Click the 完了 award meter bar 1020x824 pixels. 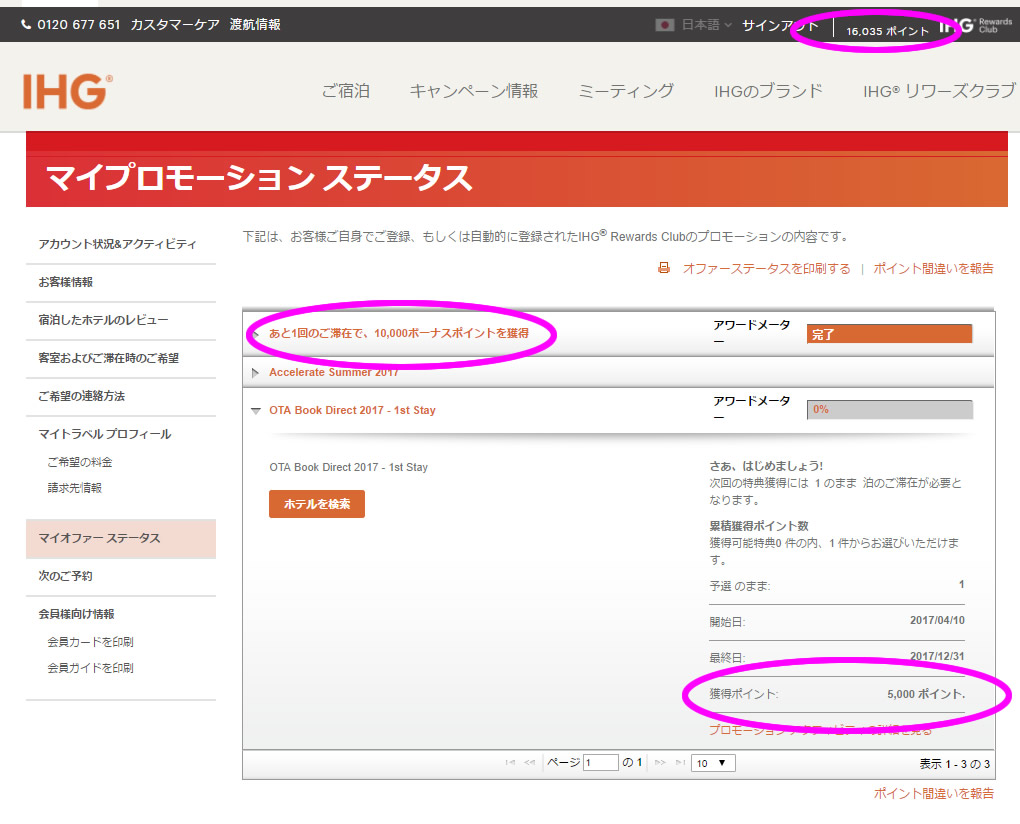coord(889,334)
